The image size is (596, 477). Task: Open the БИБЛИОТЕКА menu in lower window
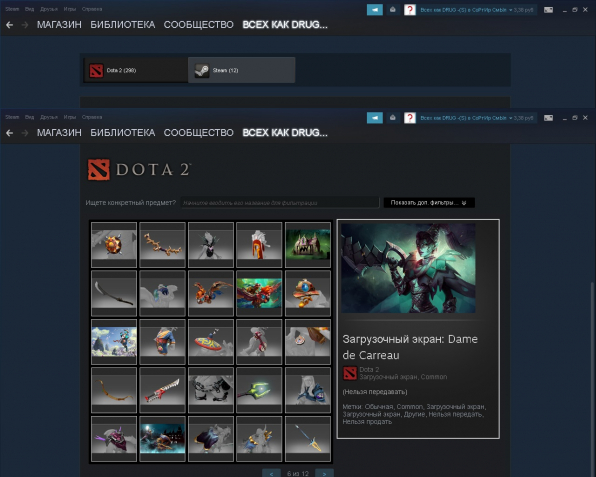pyautogui.click(x=122, y=133)
